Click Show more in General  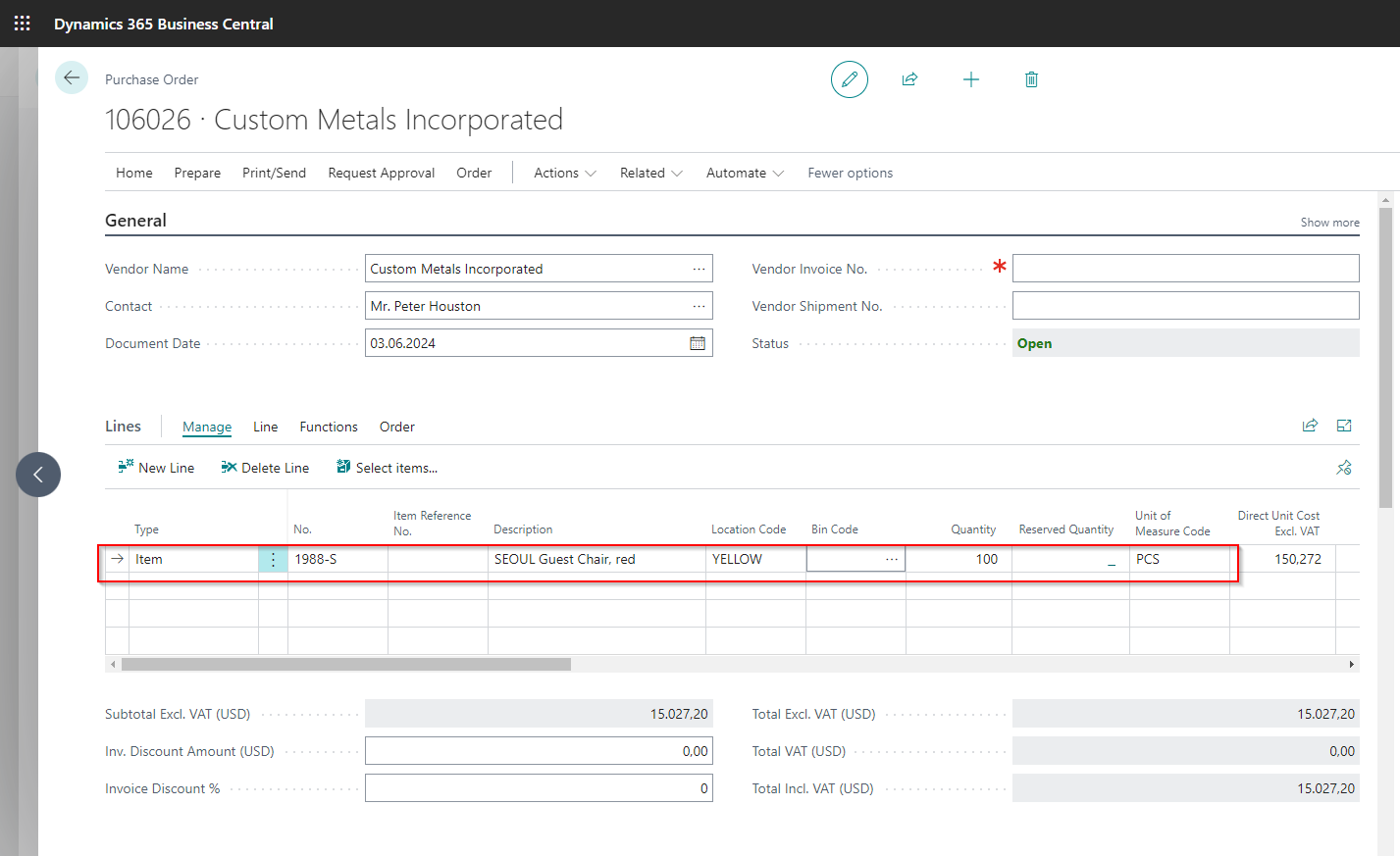point(1329,223)
